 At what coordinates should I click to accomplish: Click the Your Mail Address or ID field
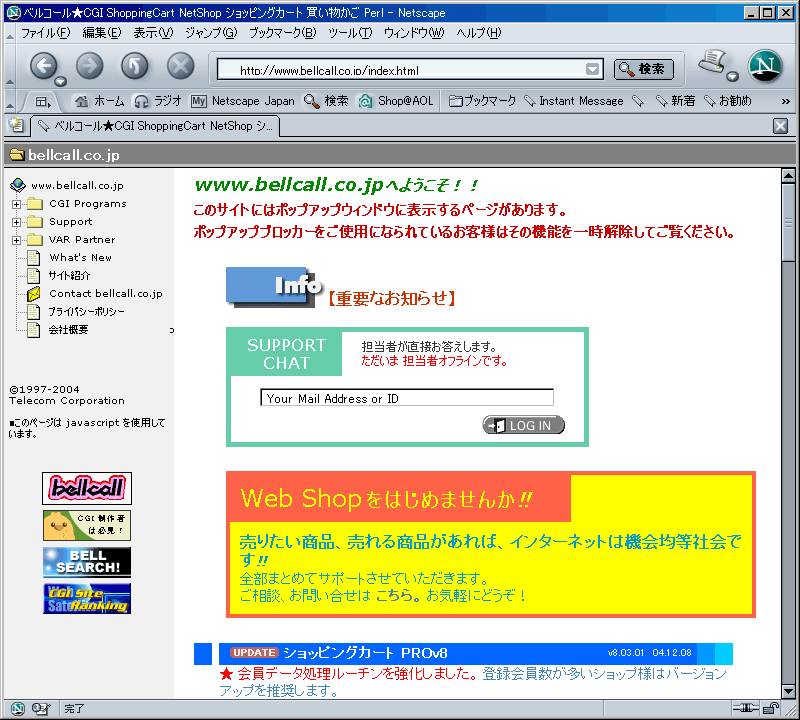407,398
